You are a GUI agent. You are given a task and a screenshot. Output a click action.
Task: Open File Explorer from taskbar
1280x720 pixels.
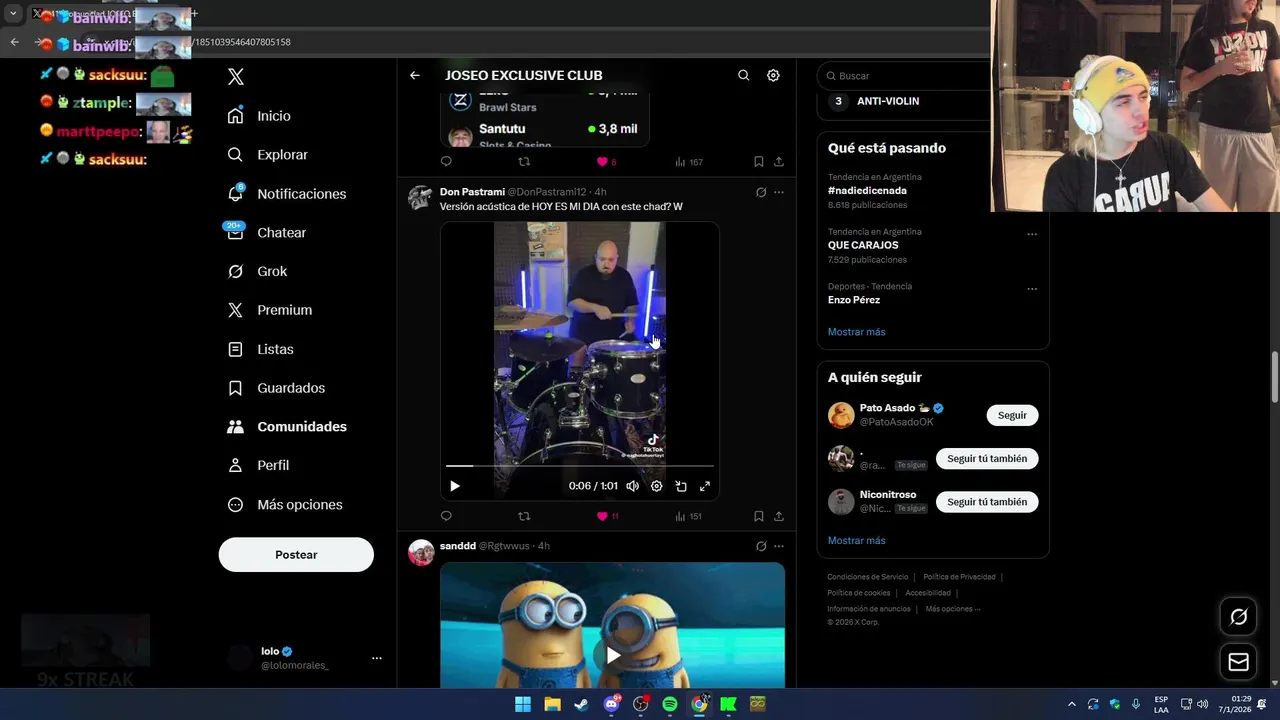[x=552, y=704]
